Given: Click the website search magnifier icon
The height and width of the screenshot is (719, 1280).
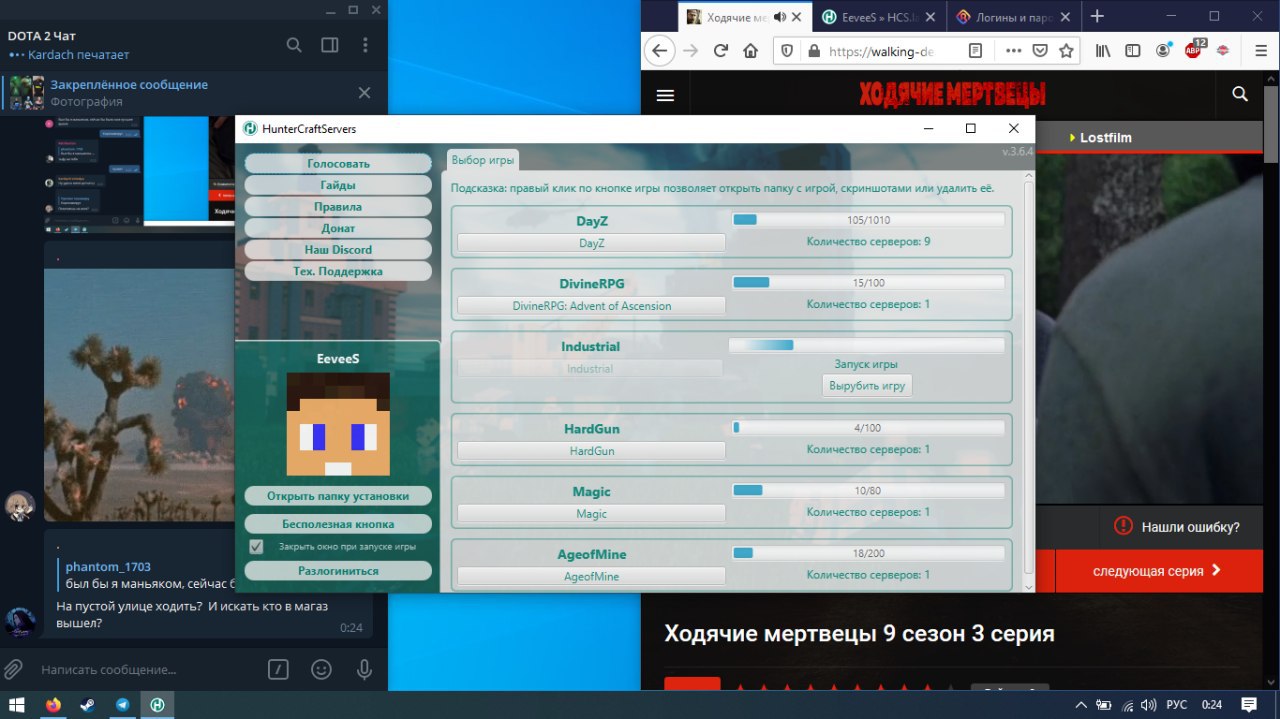Looking at the screenshot, I should click(1240, 94).
